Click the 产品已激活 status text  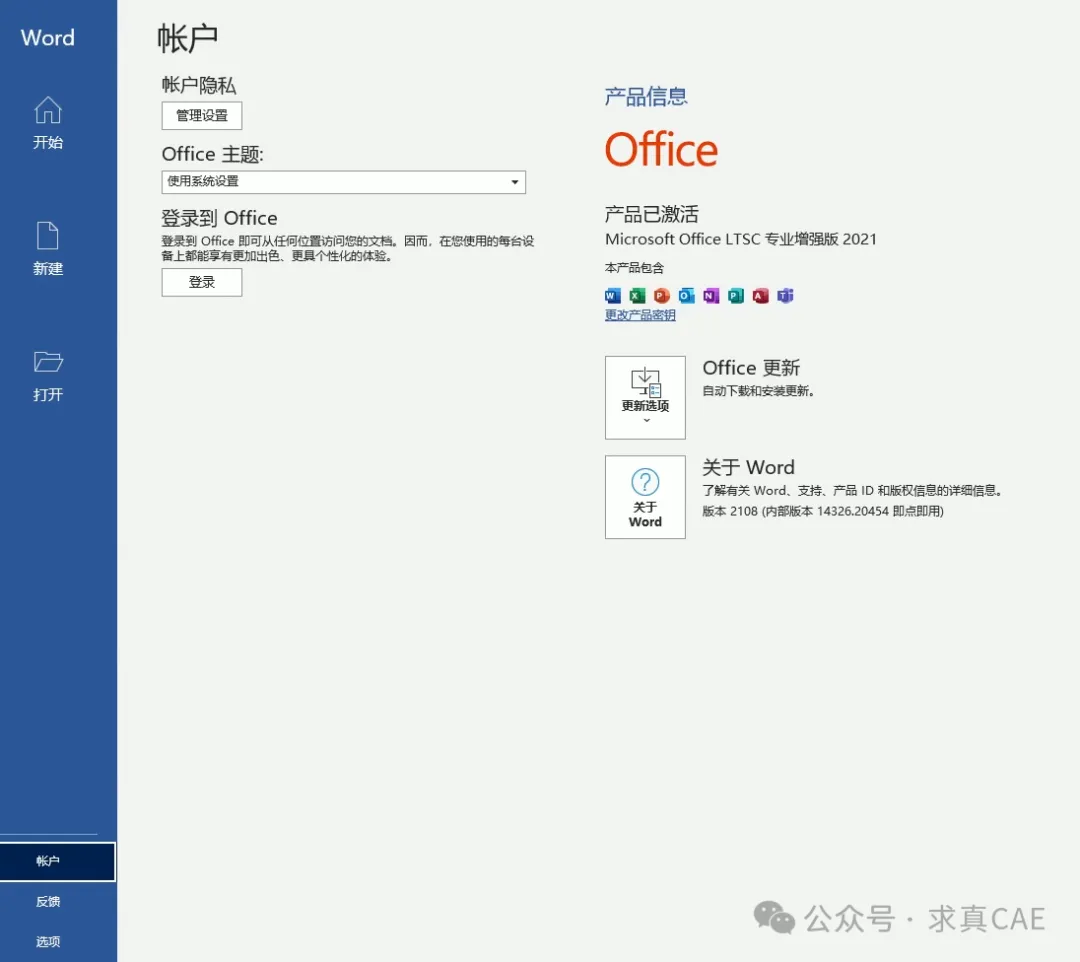tap(652, 214)
